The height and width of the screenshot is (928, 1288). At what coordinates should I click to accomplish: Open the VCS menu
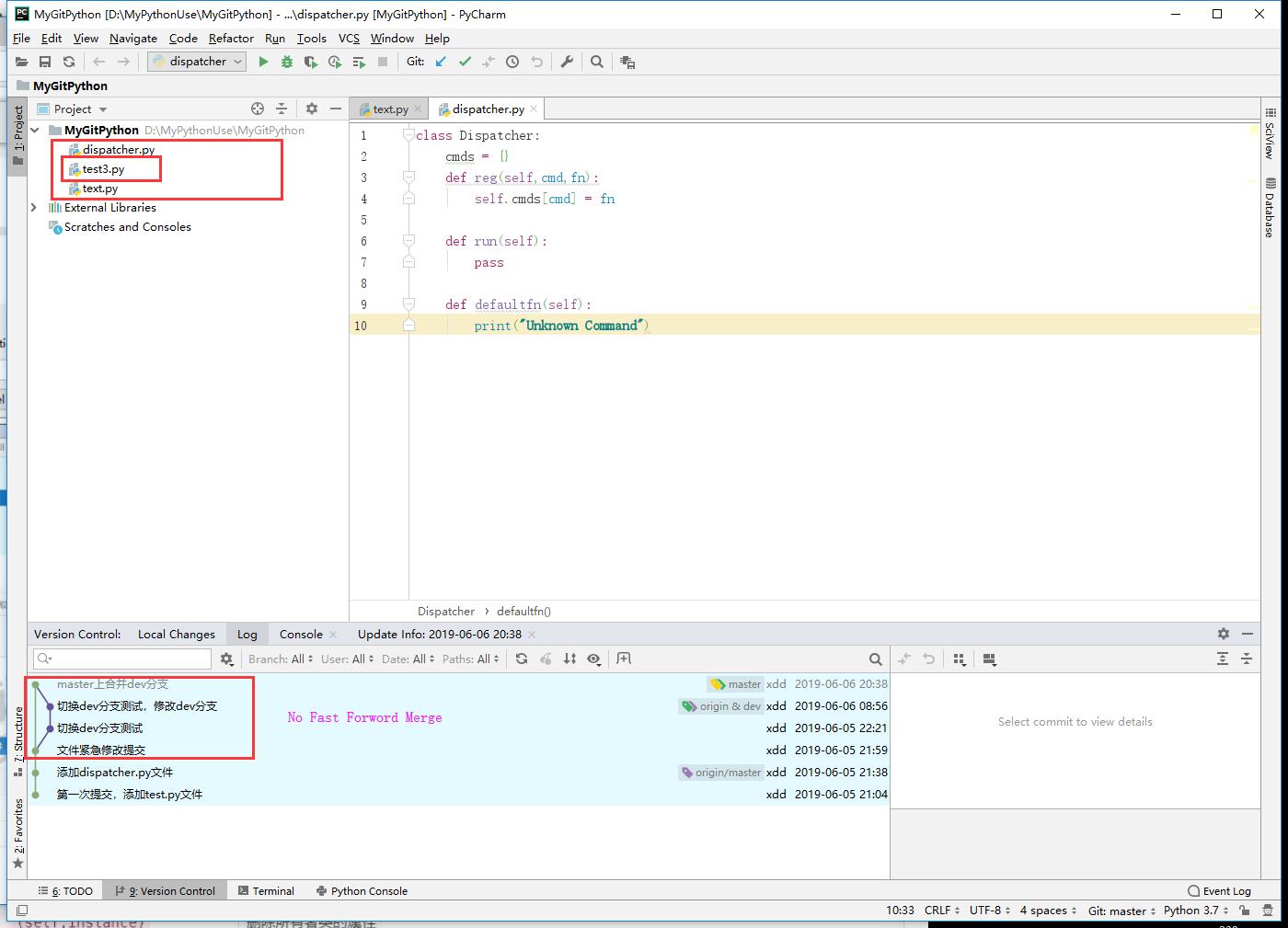click(349, 38)
